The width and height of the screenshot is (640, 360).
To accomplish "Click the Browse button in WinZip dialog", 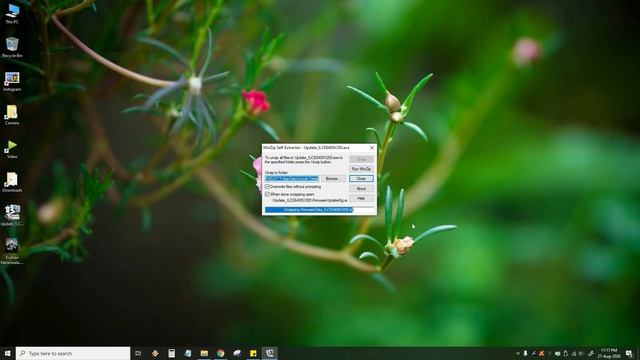I will (333, 179).
